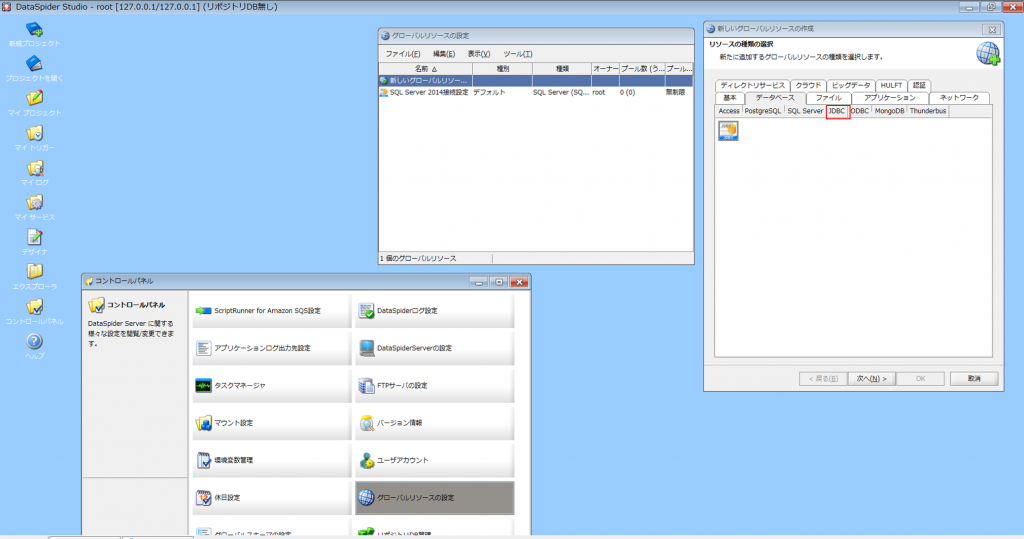
Task: Click the 休日設定 calendar icon
Action: 204,497
